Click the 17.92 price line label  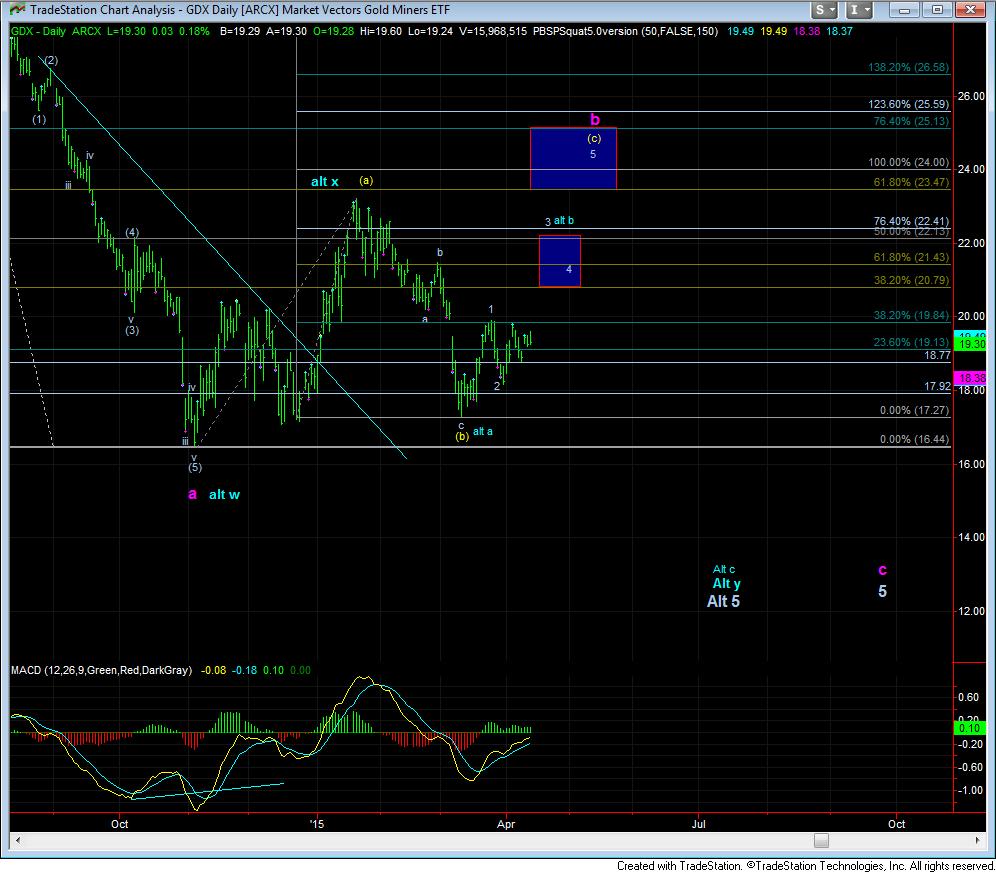tap(937, 386)
